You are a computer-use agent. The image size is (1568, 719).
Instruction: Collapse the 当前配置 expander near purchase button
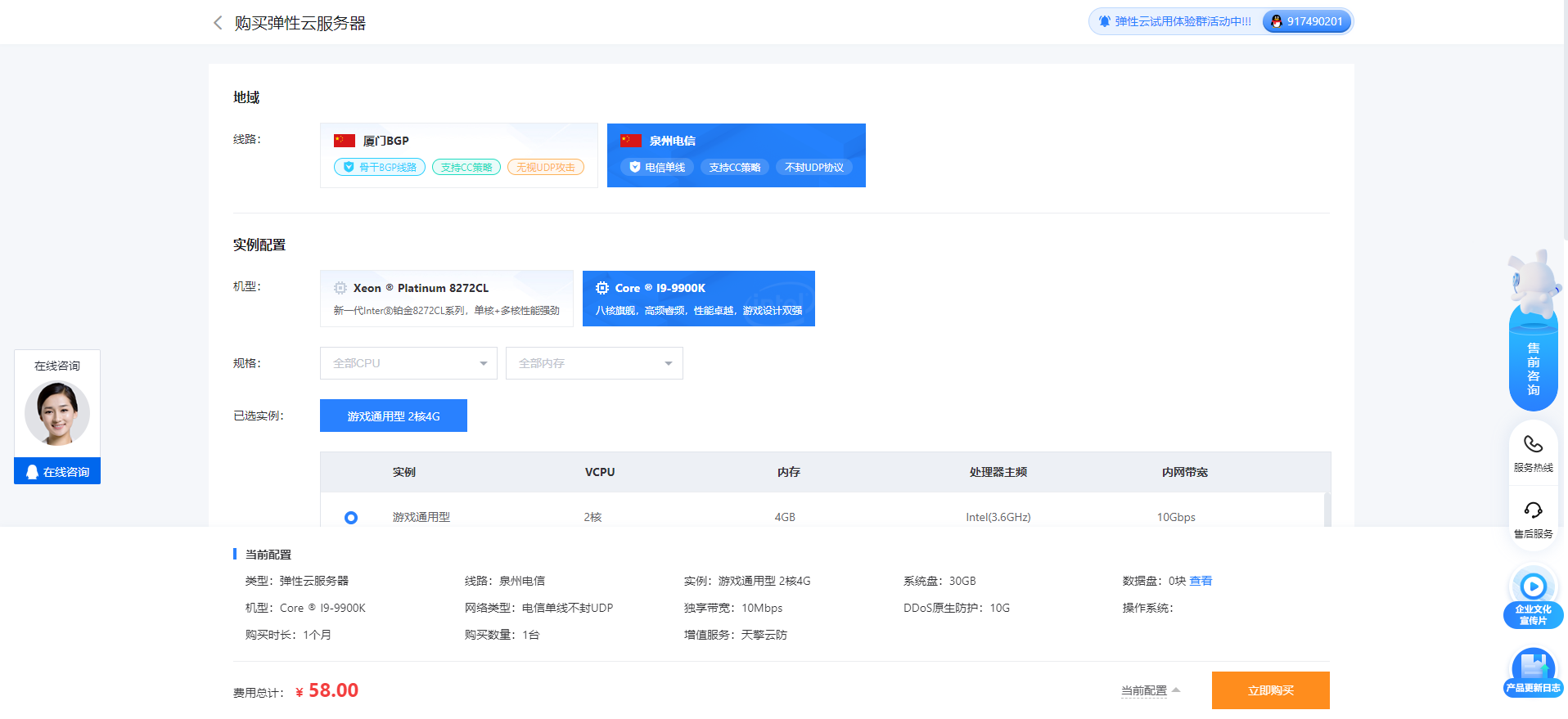pyautogui.click(x=1150, y=690)
